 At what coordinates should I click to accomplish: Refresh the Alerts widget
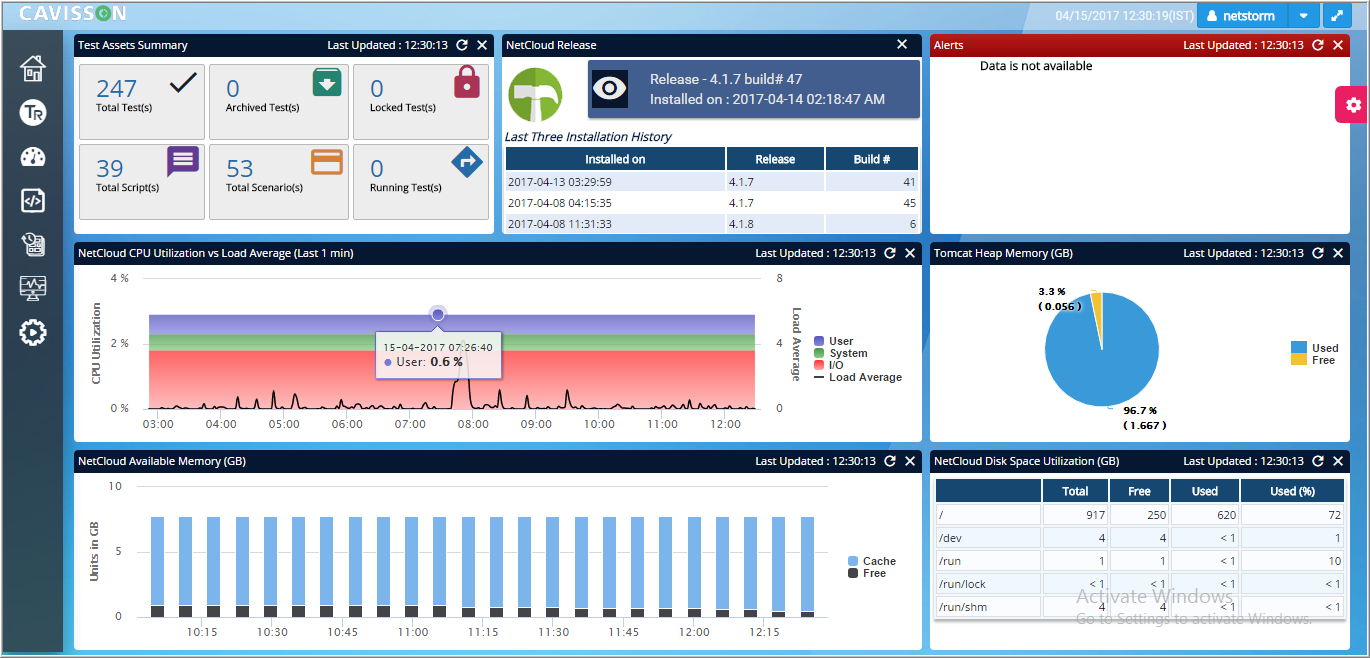[1318, 45]
